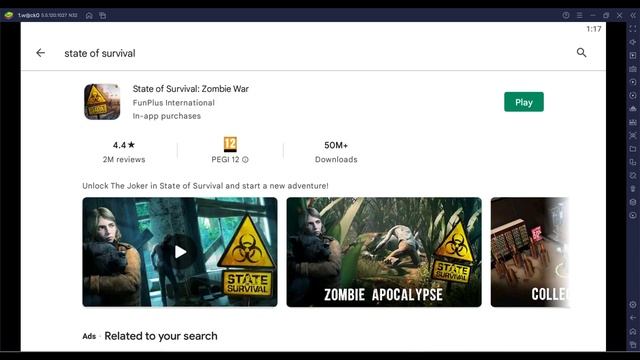640x360 pixels.
Task: Go back using the Play Store arrow
Action: [40, 53]
